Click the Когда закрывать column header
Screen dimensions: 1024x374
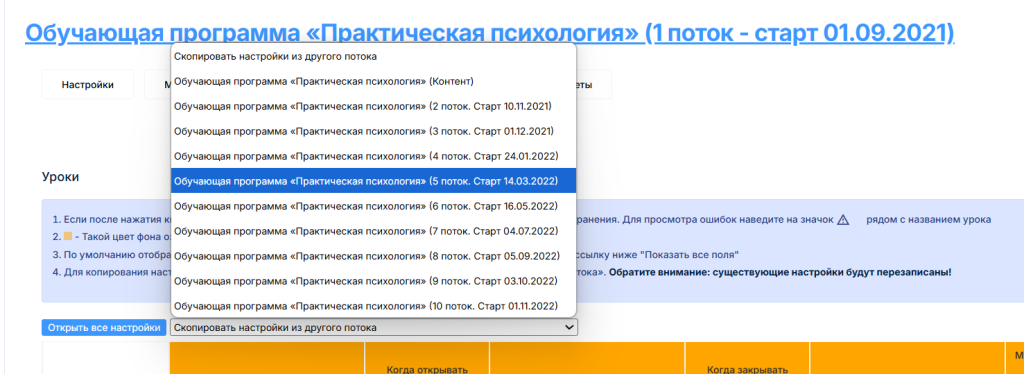click(748, 369)
